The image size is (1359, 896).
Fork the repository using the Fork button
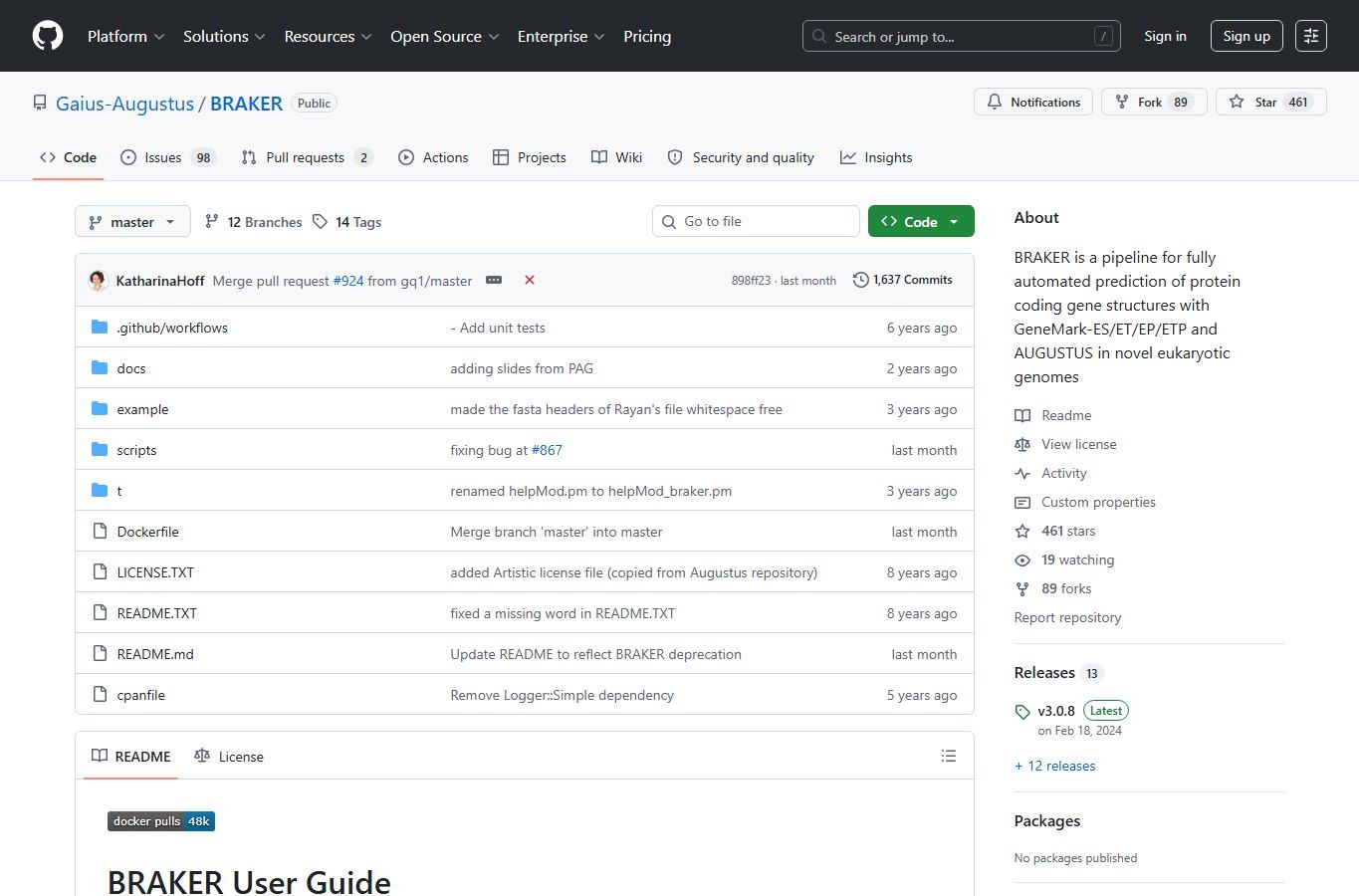(1153, 102)
